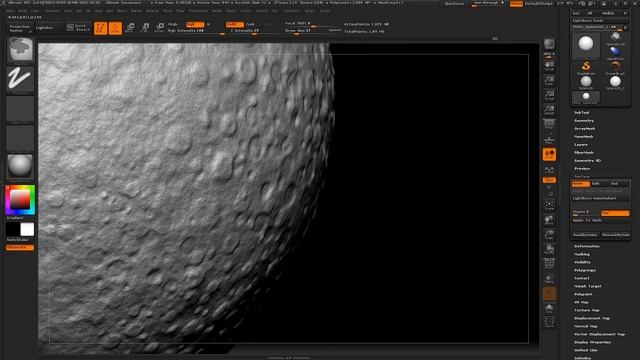Expand the SubTool subpalette
Screen dimensions: 640x360
coord(582,113)
